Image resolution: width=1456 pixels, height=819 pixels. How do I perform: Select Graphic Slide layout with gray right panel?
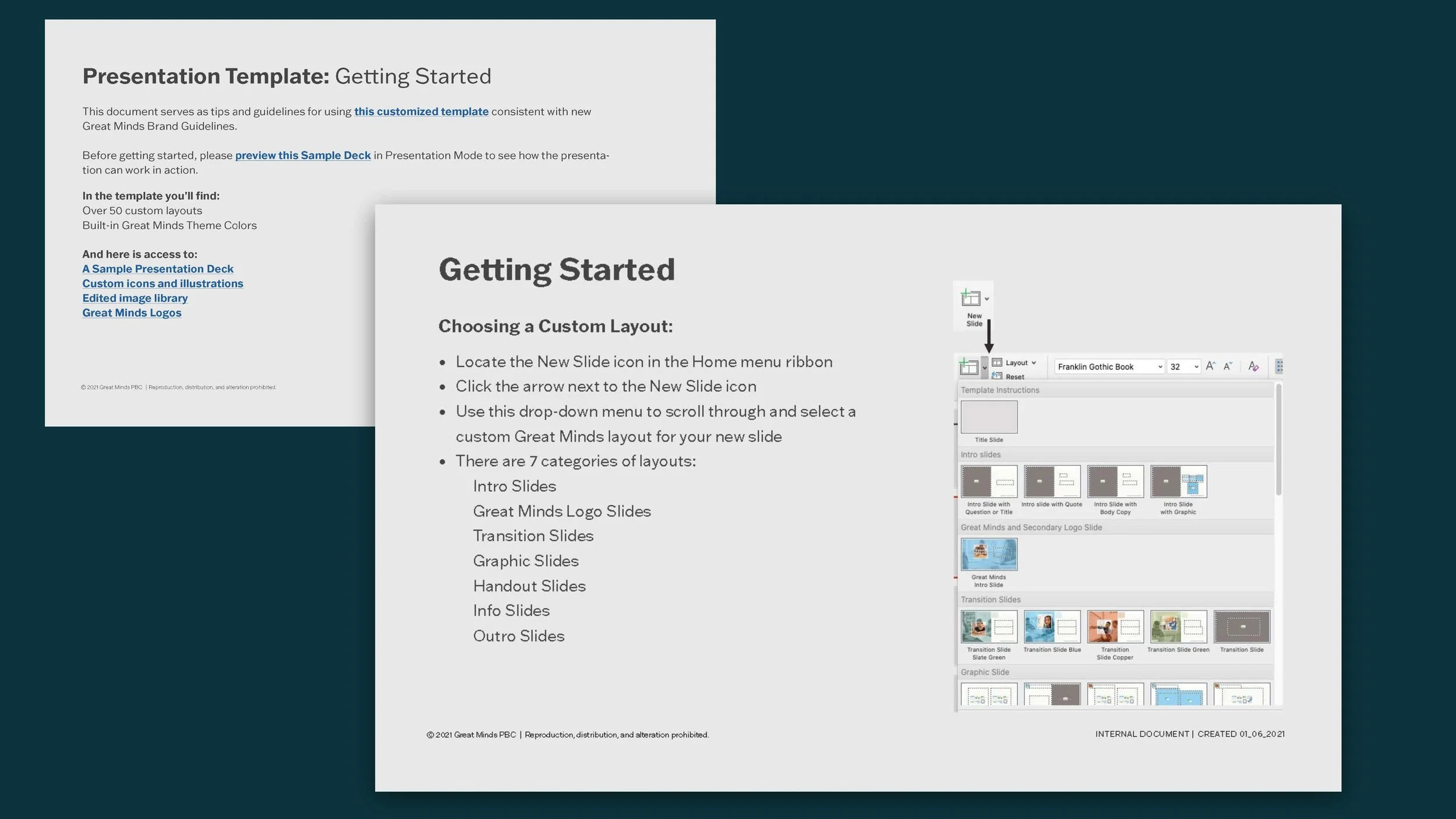[1052, 694]
